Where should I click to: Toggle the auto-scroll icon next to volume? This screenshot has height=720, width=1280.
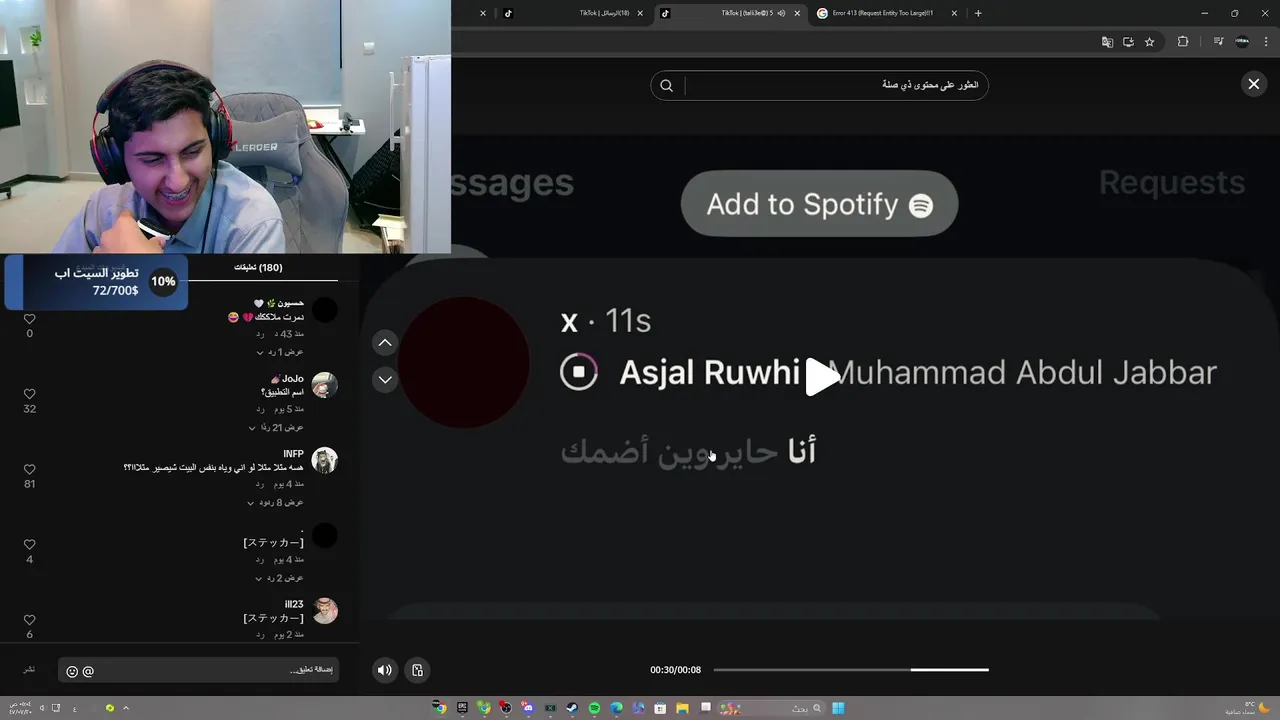418,670
